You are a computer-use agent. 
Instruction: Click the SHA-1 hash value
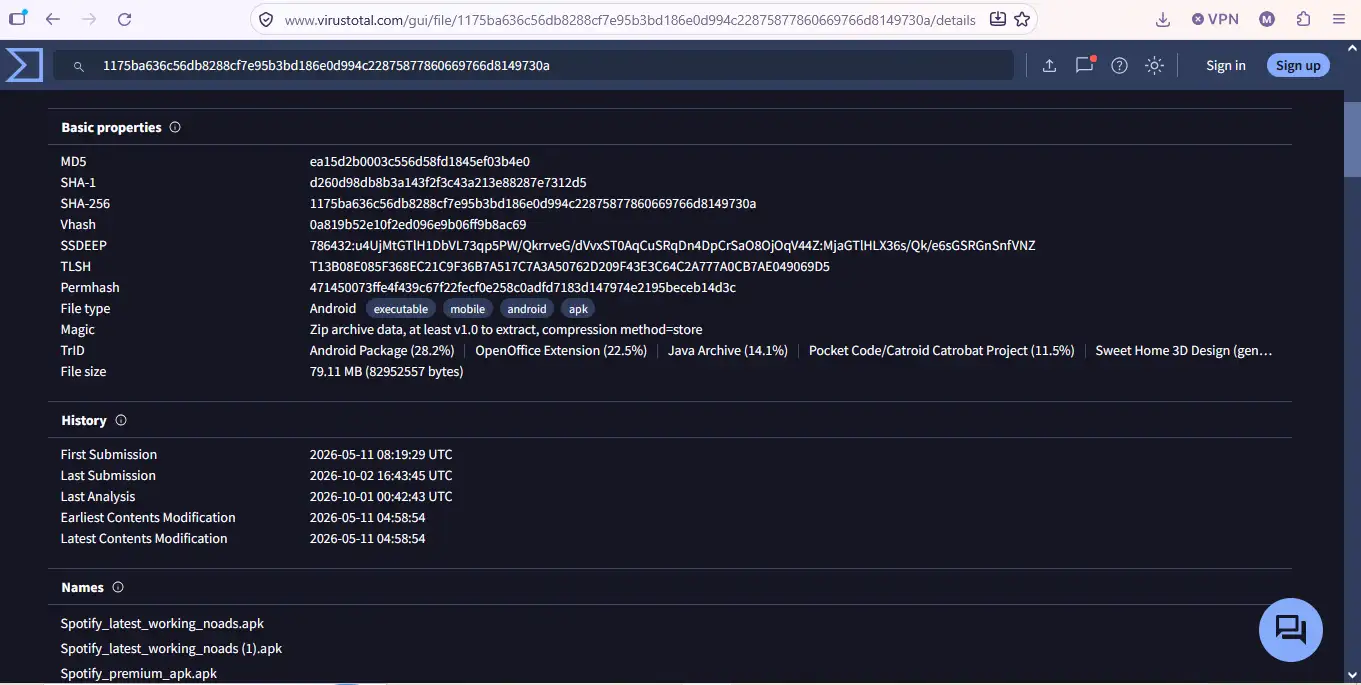[448, 182]
